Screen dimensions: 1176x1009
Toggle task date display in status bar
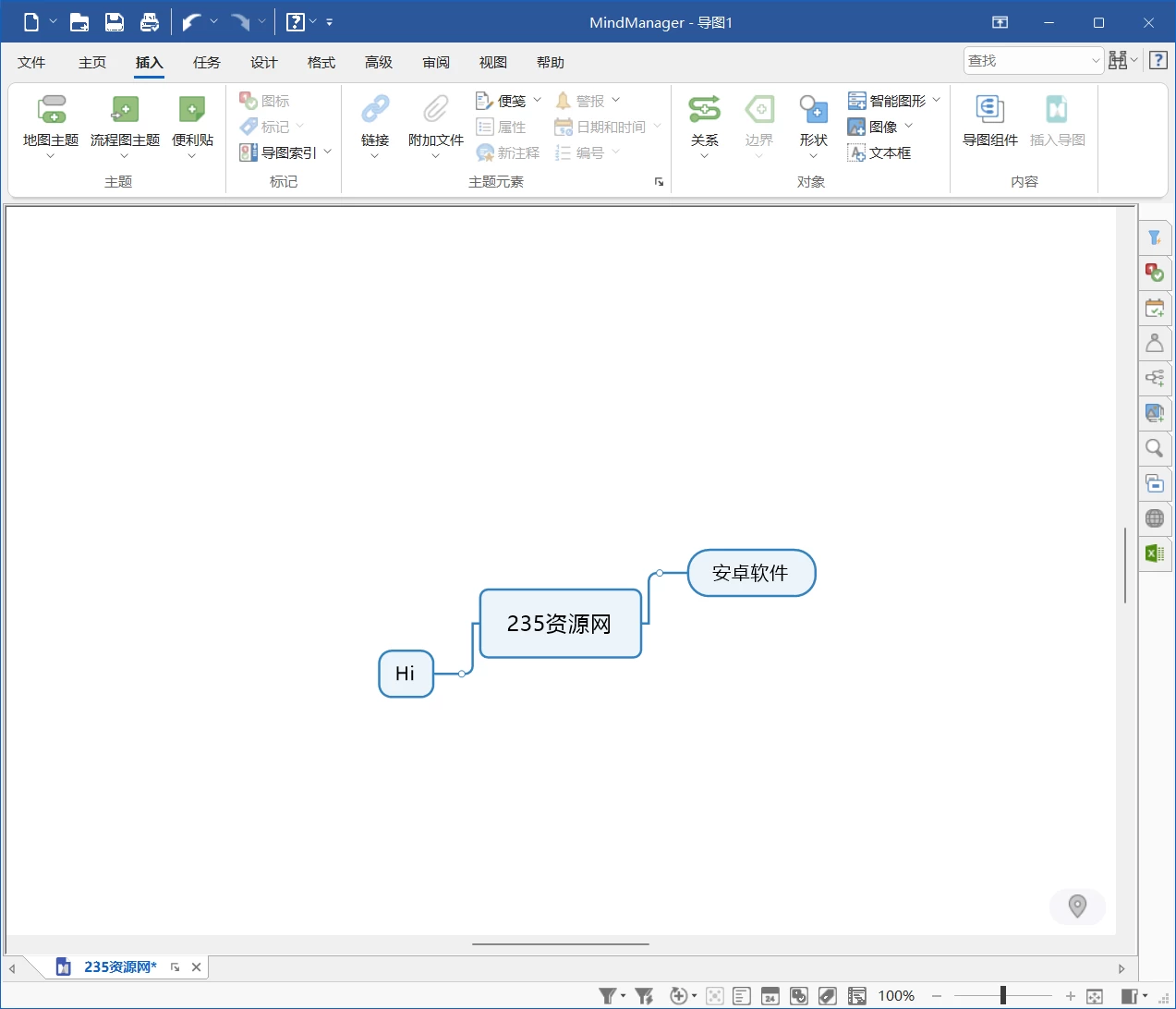point(770,996)
